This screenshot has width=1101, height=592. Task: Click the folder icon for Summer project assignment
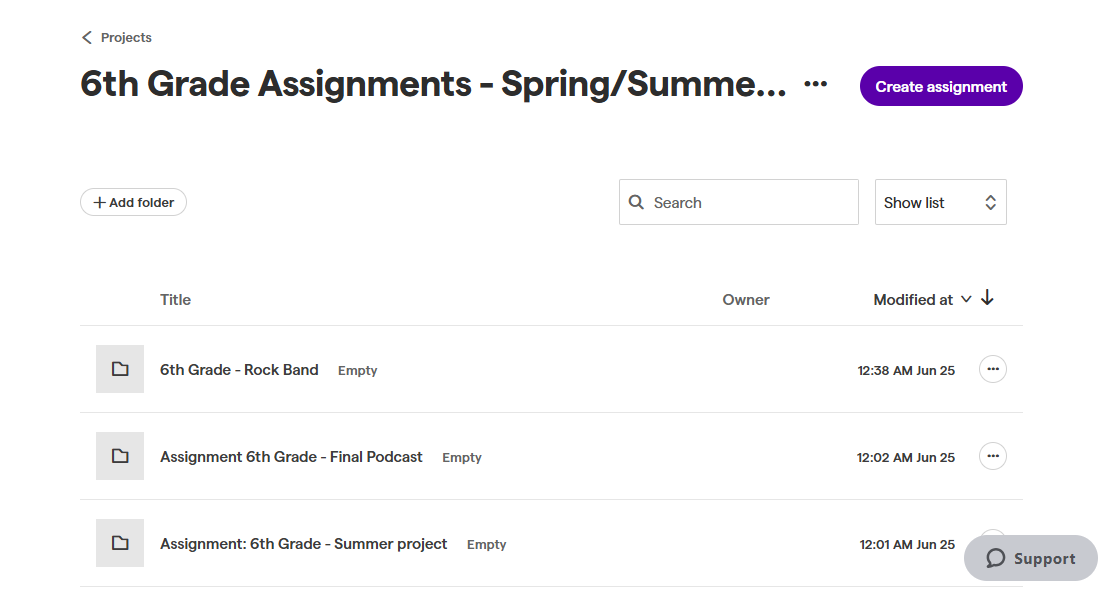tap(120, 543)
